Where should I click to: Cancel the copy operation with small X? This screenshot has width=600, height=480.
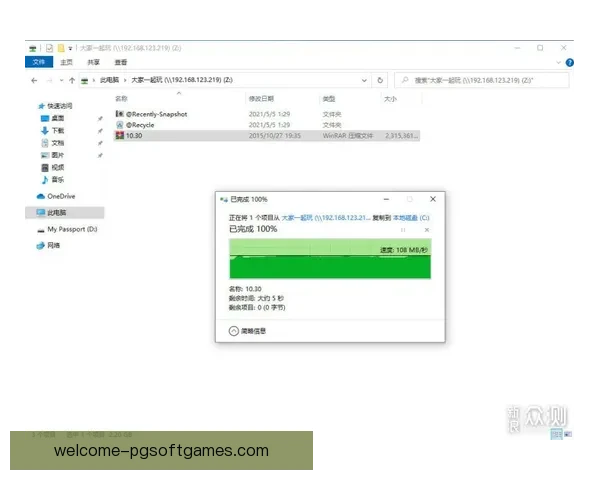coord(427,230)
